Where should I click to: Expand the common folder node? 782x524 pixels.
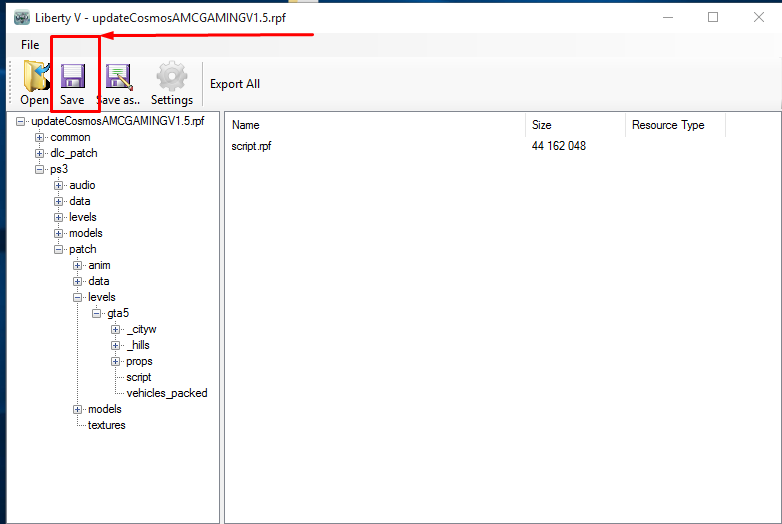click(x=39, y=137)
